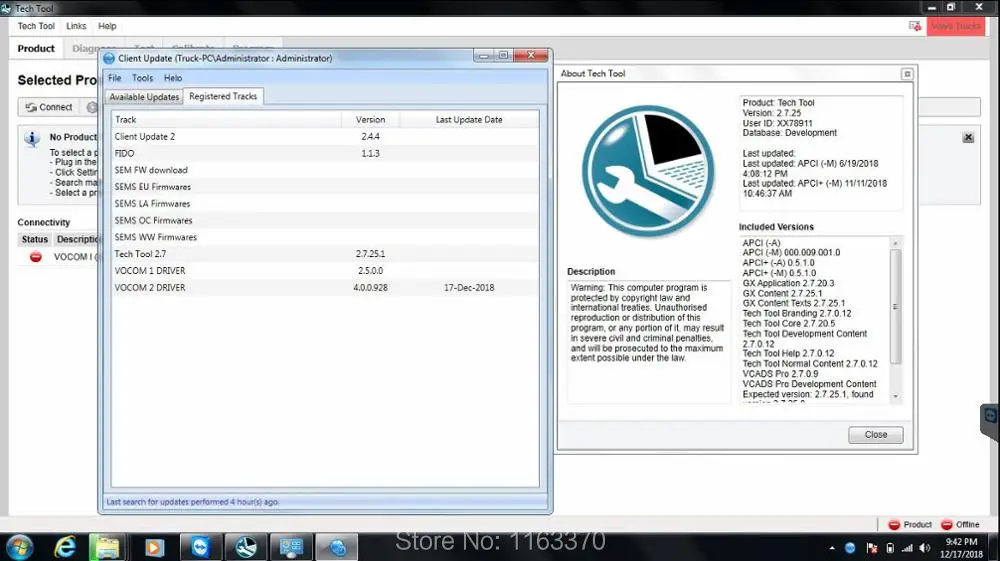Switch to Tech Tool taskbar icon

pyautogui.click(x=246, y=547)
